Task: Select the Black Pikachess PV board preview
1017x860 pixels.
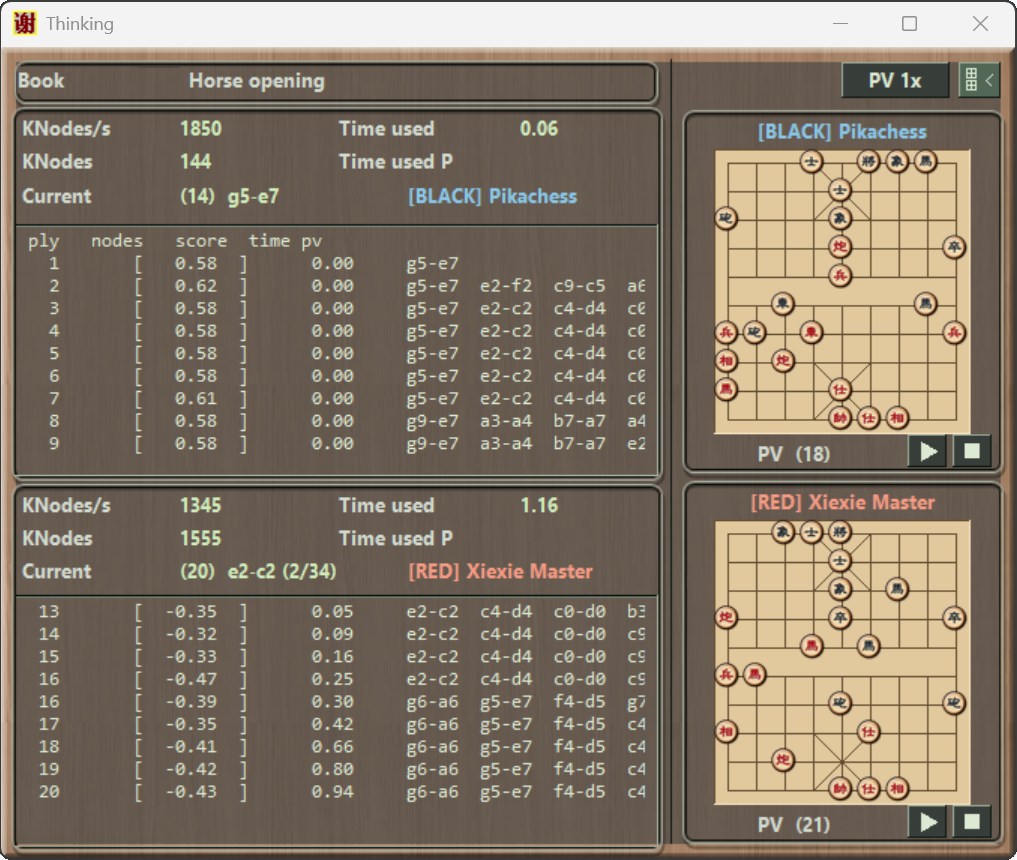Action: tap(842, 291)
